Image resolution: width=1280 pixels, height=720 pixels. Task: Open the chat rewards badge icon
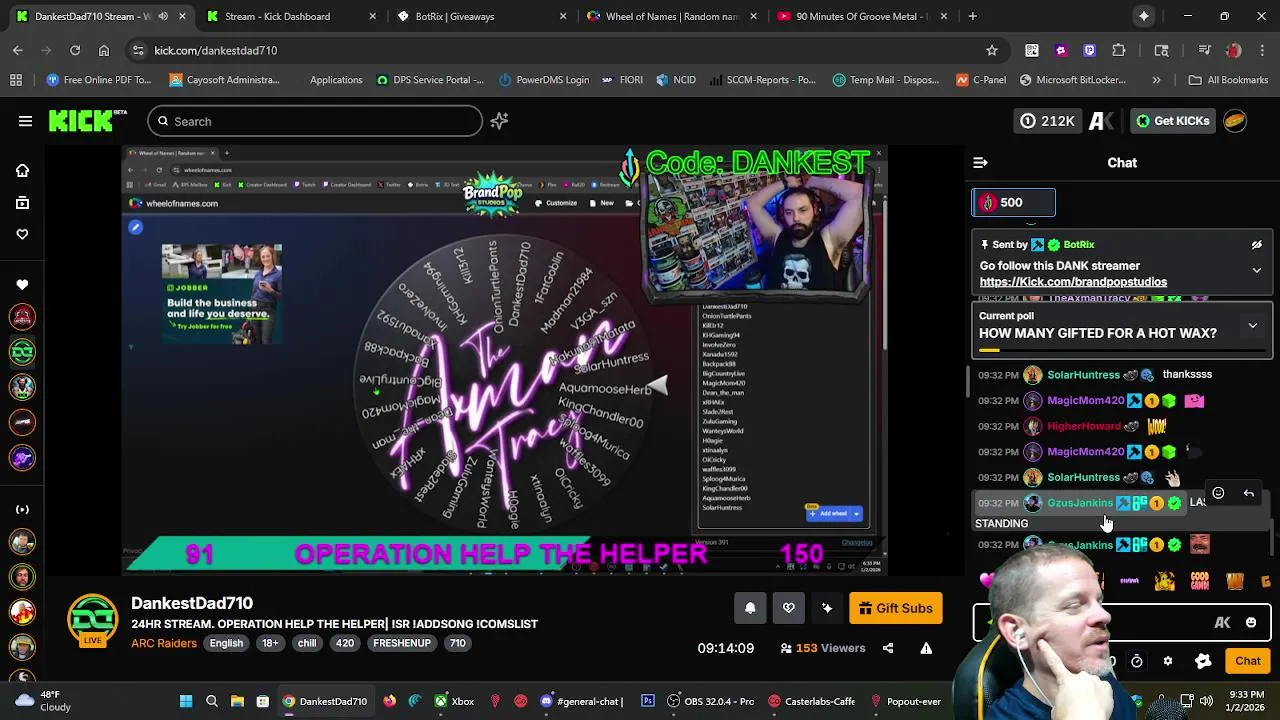(1203, 661)
